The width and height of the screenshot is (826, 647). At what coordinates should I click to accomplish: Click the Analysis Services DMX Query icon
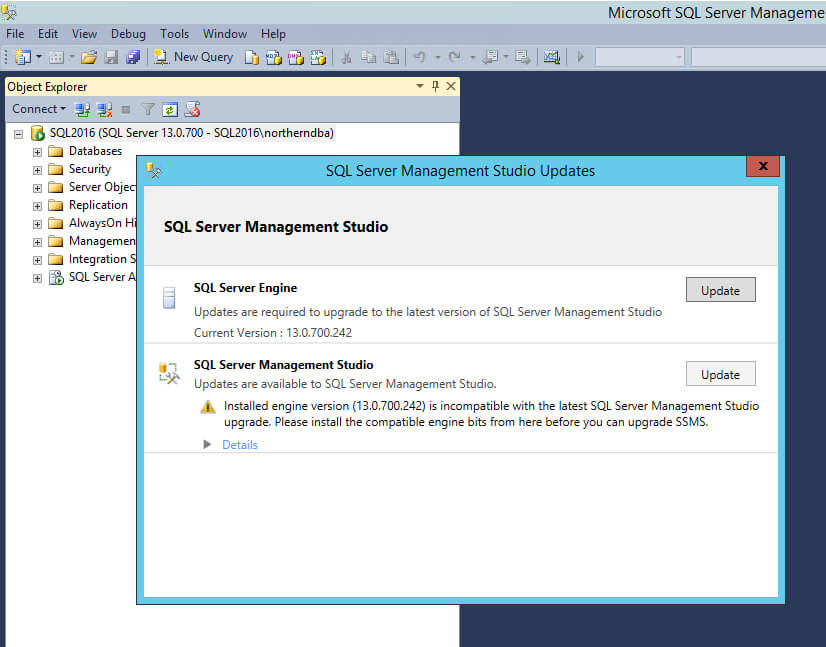coord(296,57)
